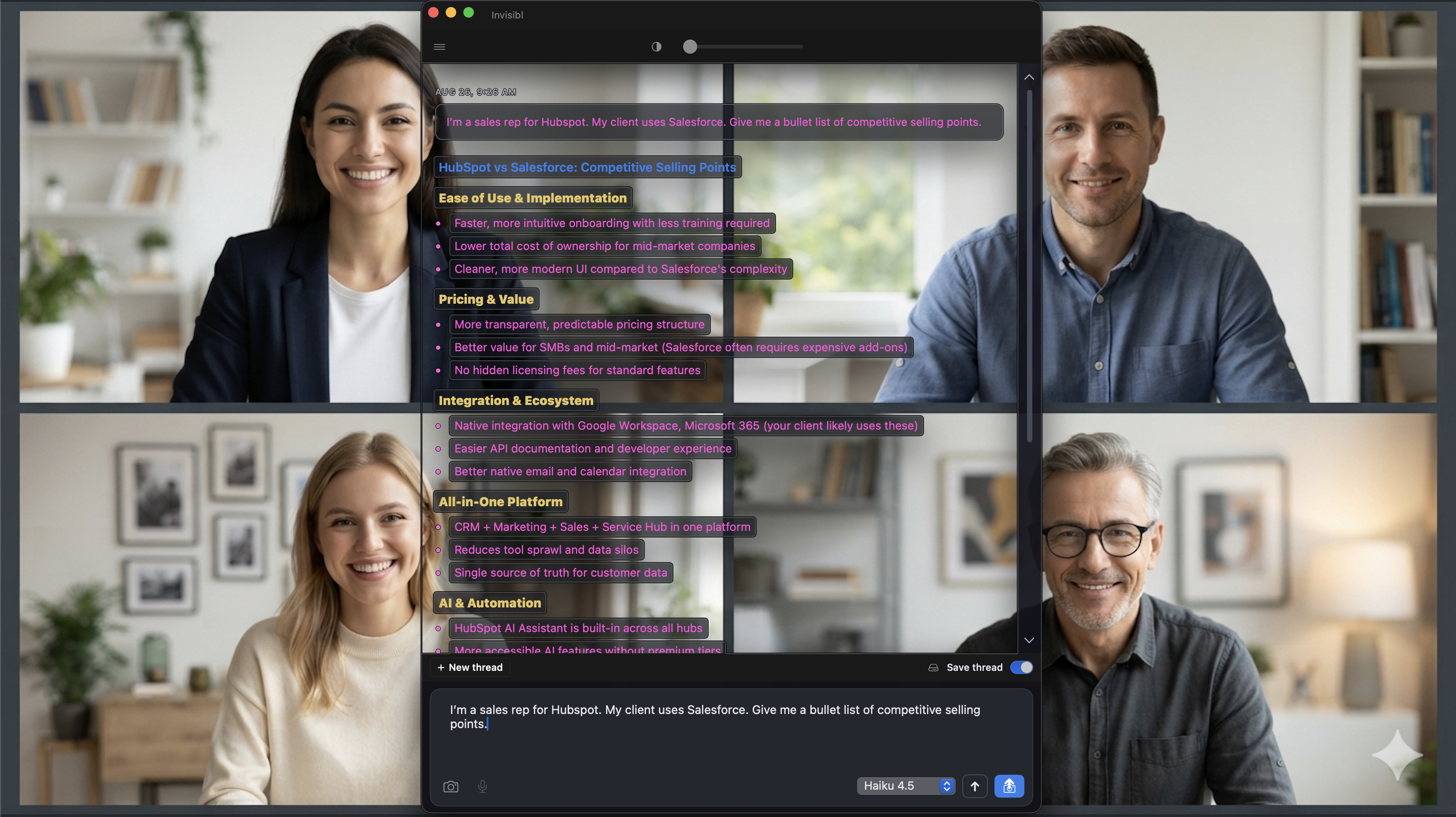This screenshot has height=817, width=1456.
Task: Click 'Single source of truth' bullet
Action: coord(560,573)
